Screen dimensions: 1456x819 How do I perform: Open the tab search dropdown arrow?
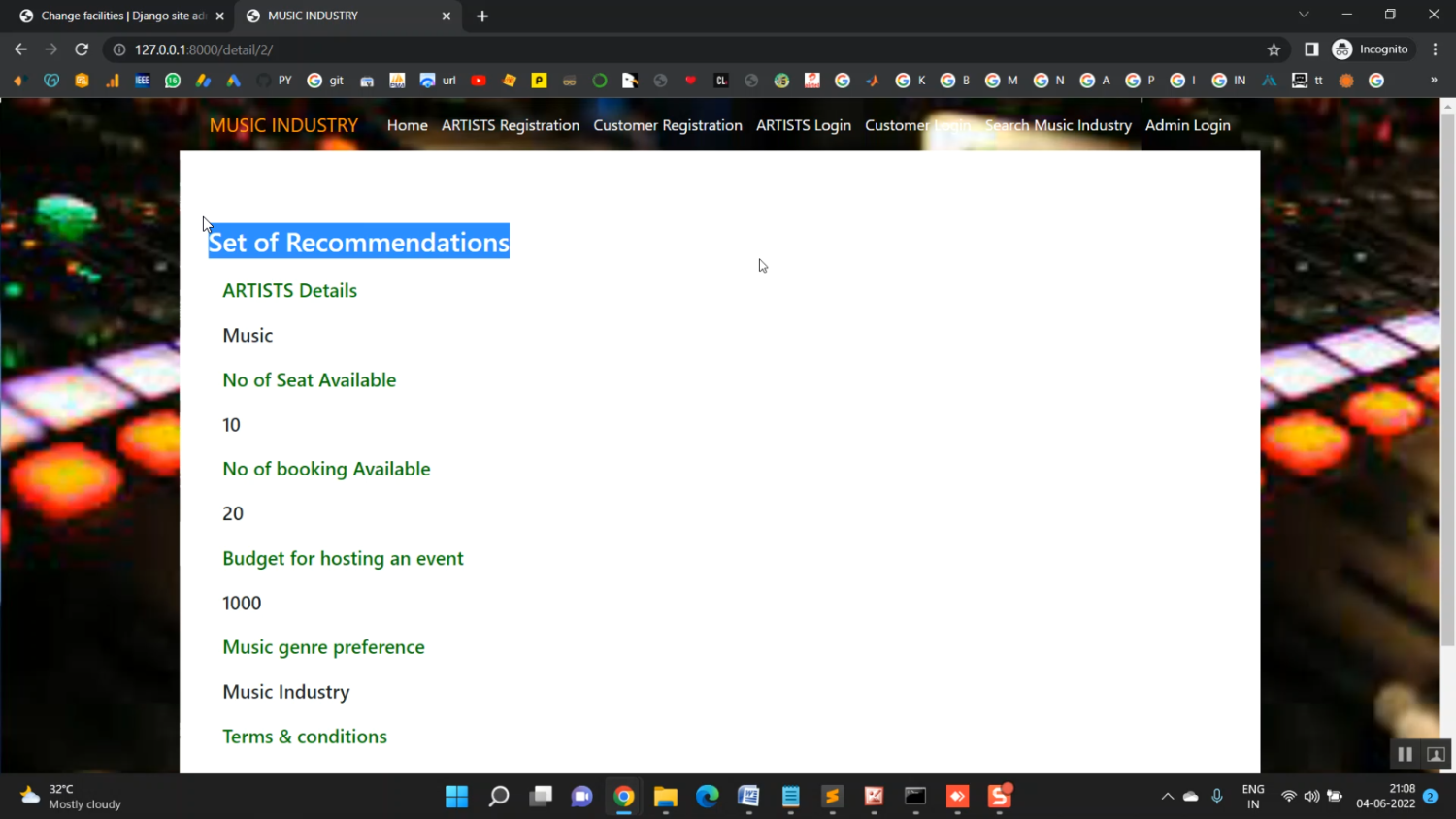[x=1304, y=15]
